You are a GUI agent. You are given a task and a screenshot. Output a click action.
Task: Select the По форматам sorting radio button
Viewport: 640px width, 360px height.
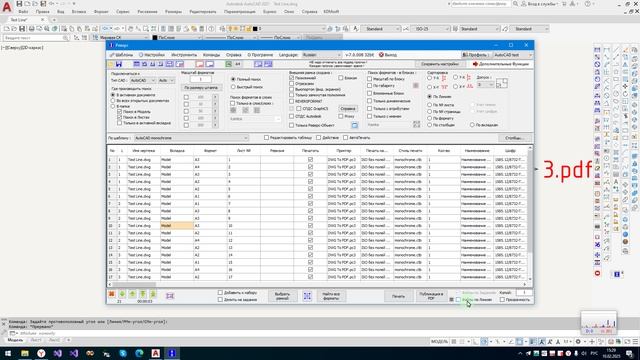(x=429, y=118)
